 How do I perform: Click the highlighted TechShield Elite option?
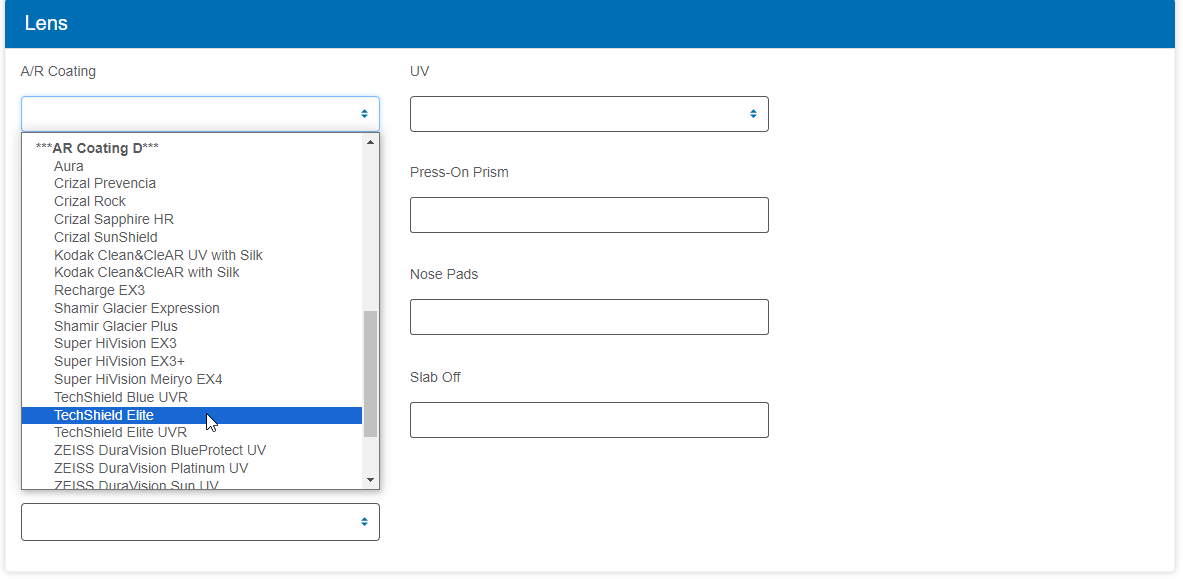(192, 415)
